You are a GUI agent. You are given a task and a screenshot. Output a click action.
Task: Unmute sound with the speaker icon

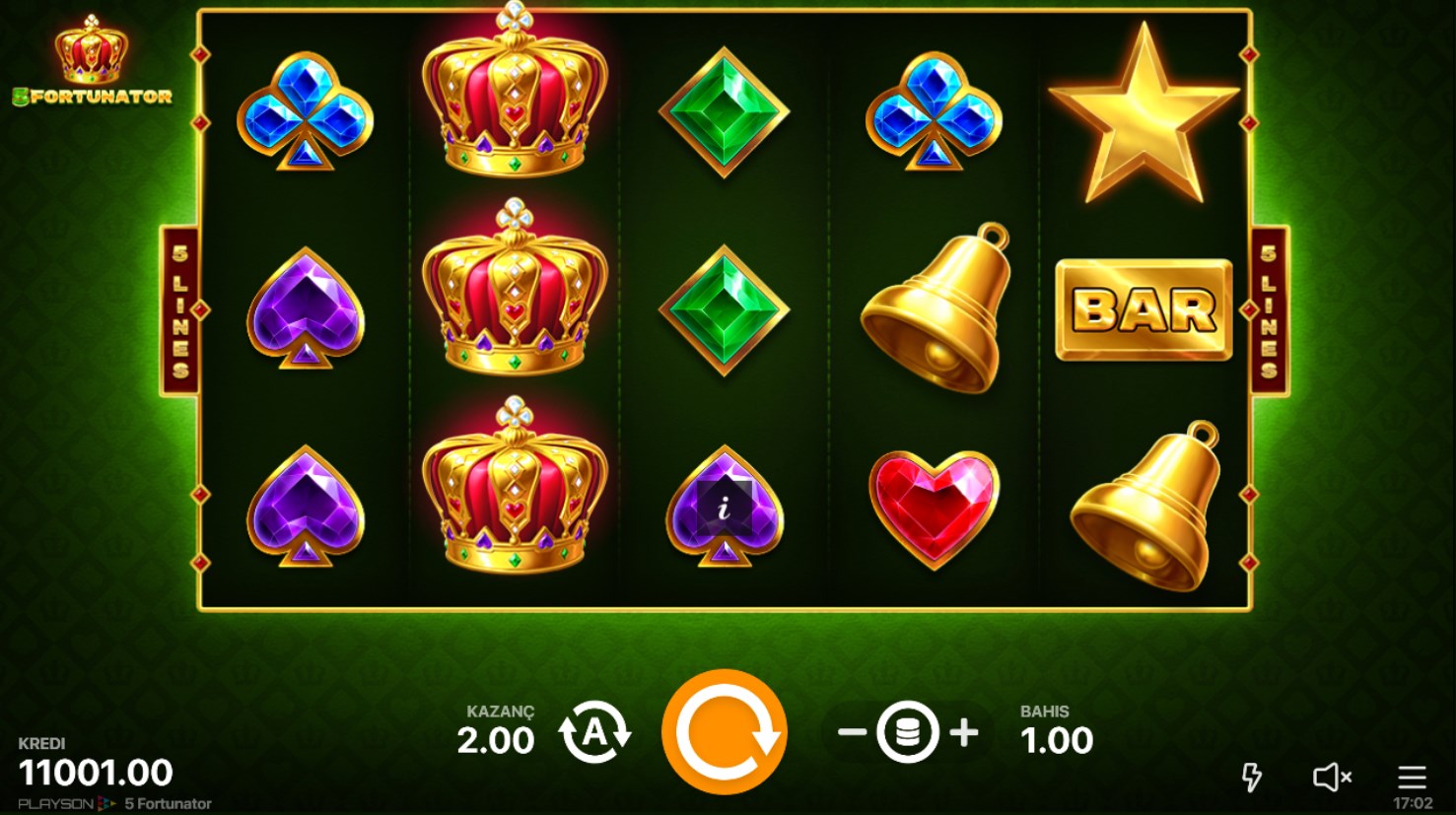1332,778
